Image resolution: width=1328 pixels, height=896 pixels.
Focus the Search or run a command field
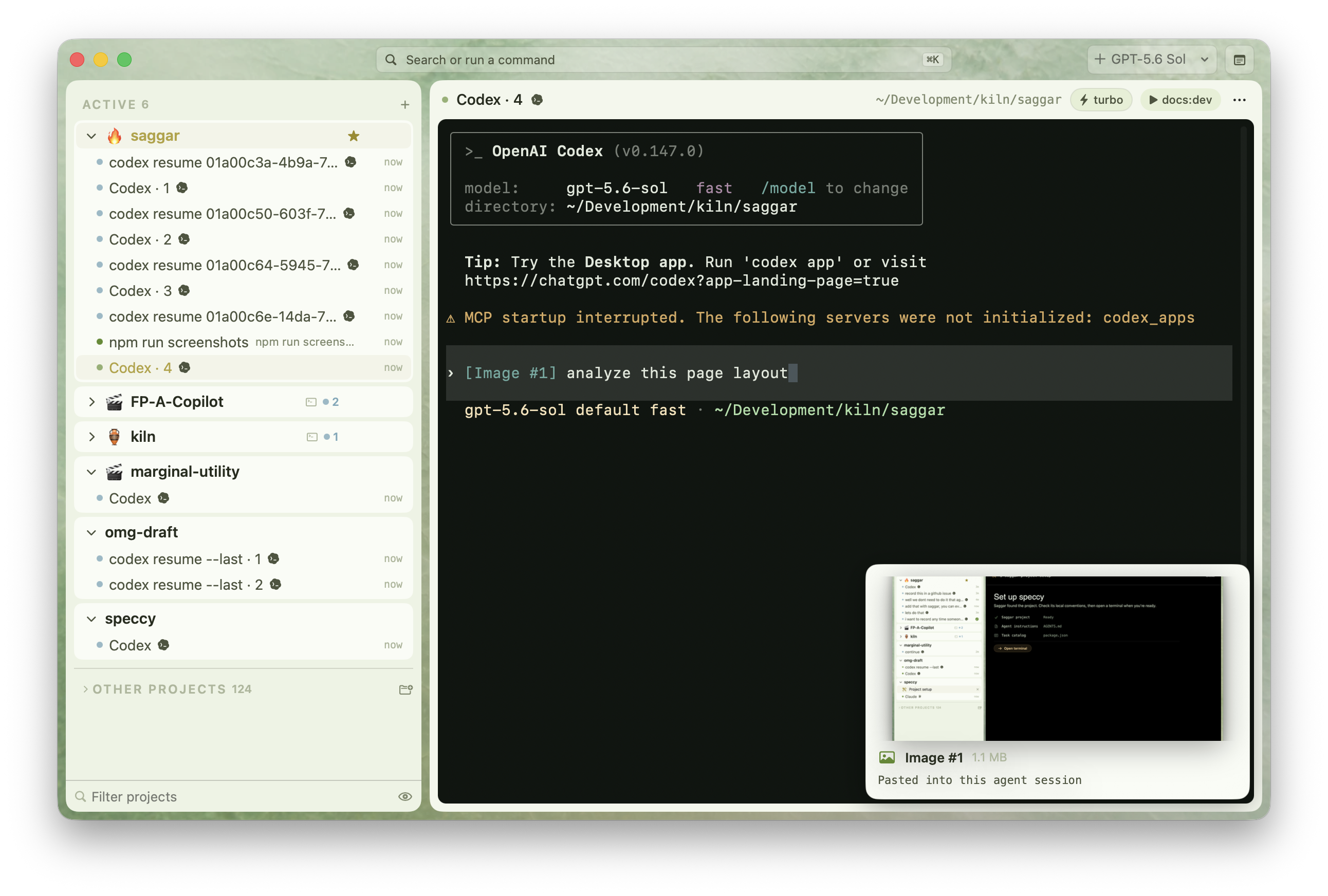point(663,60)
